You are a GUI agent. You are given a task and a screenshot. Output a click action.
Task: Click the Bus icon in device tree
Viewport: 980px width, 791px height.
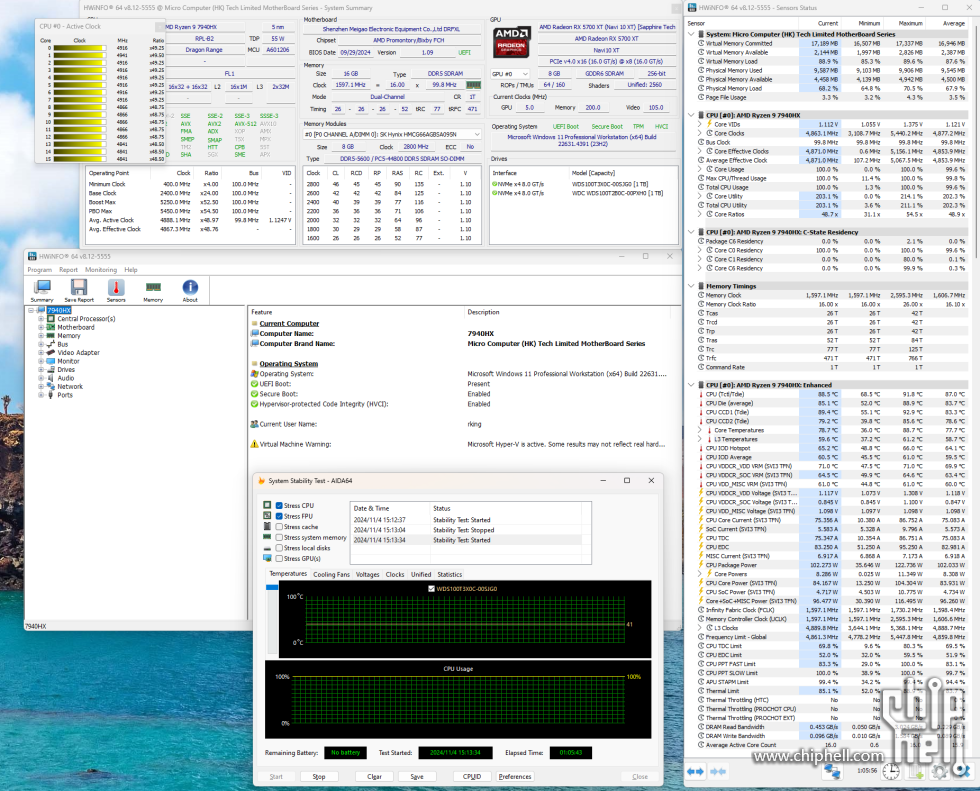[51, 344]
